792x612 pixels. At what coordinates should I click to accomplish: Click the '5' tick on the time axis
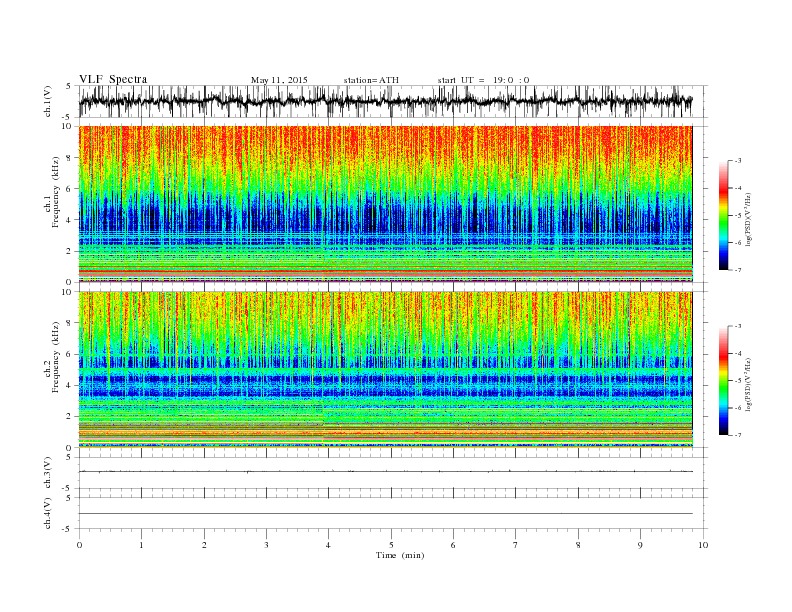391,545
